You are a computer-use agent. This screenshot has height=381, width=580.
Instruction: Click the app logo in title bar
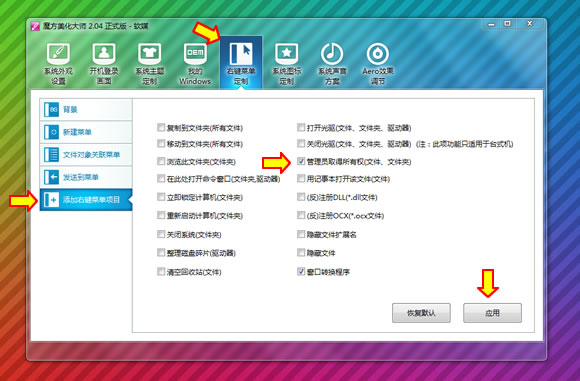[35, 26]
